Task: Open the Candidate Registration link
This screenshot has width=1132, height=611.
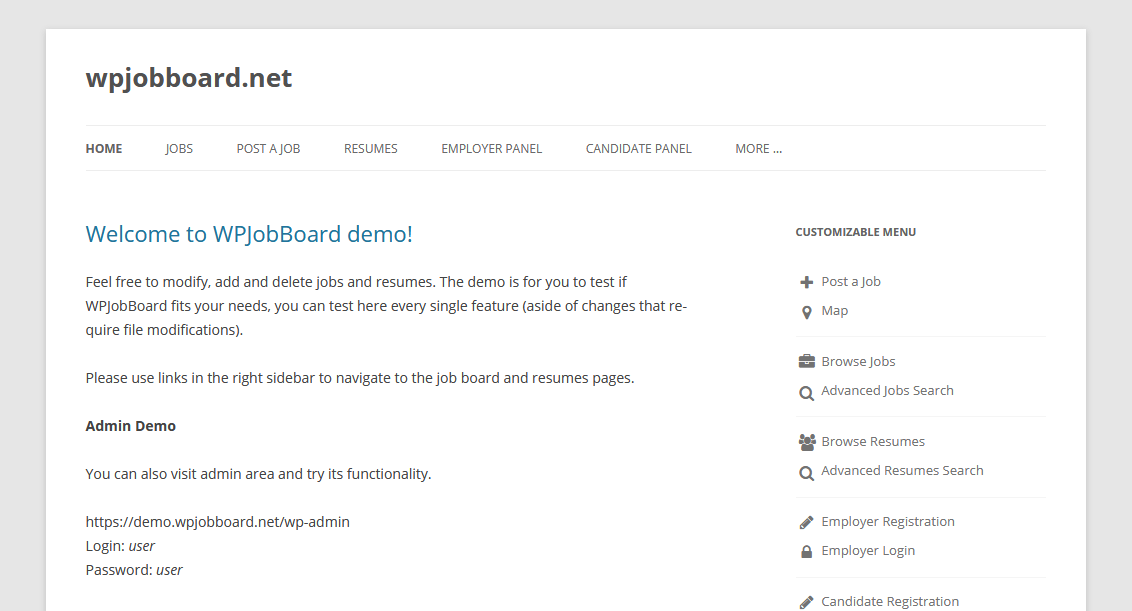Action: click(889, 602)
